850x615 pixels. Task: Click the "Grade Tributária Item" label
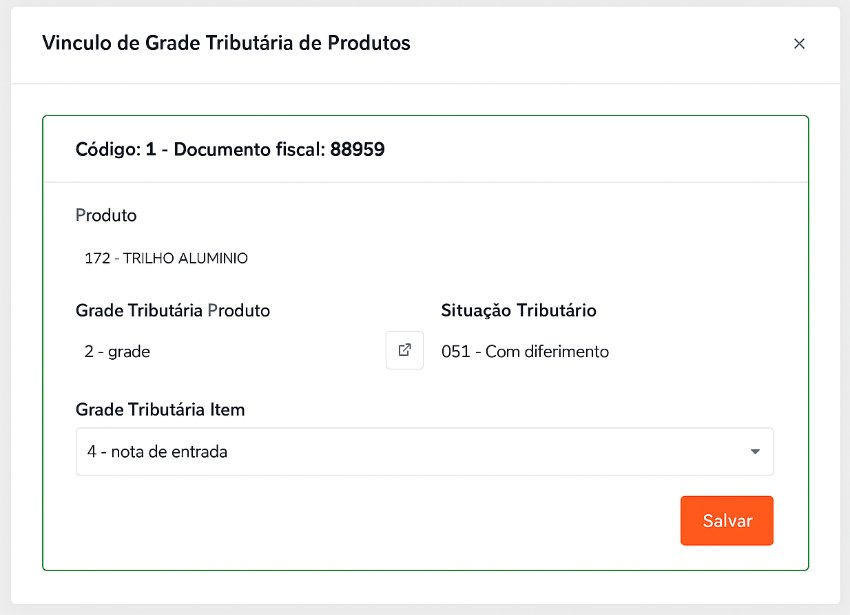pos(160,409)
